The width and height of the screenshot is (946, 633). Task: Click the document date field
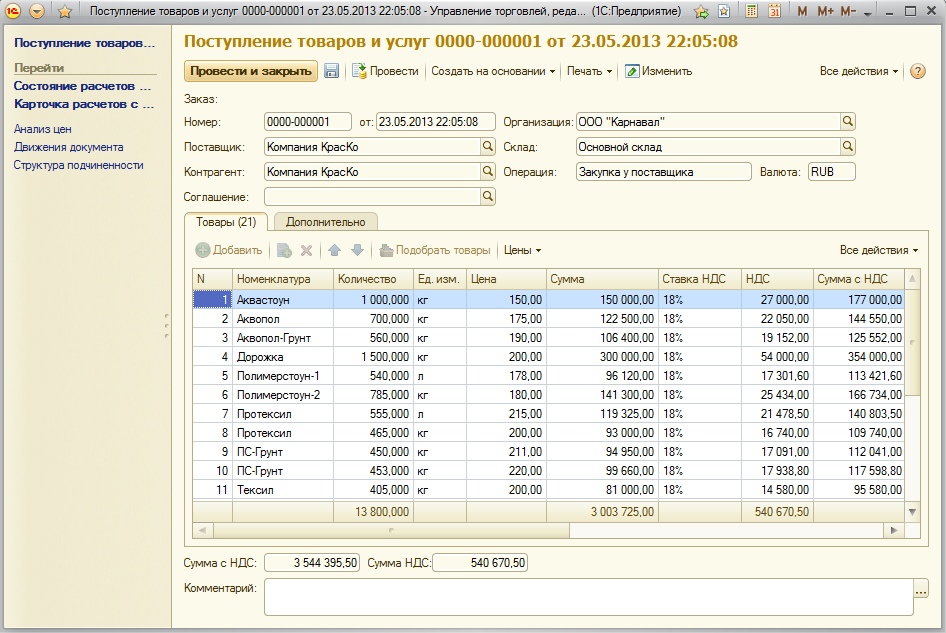(436, 121)
